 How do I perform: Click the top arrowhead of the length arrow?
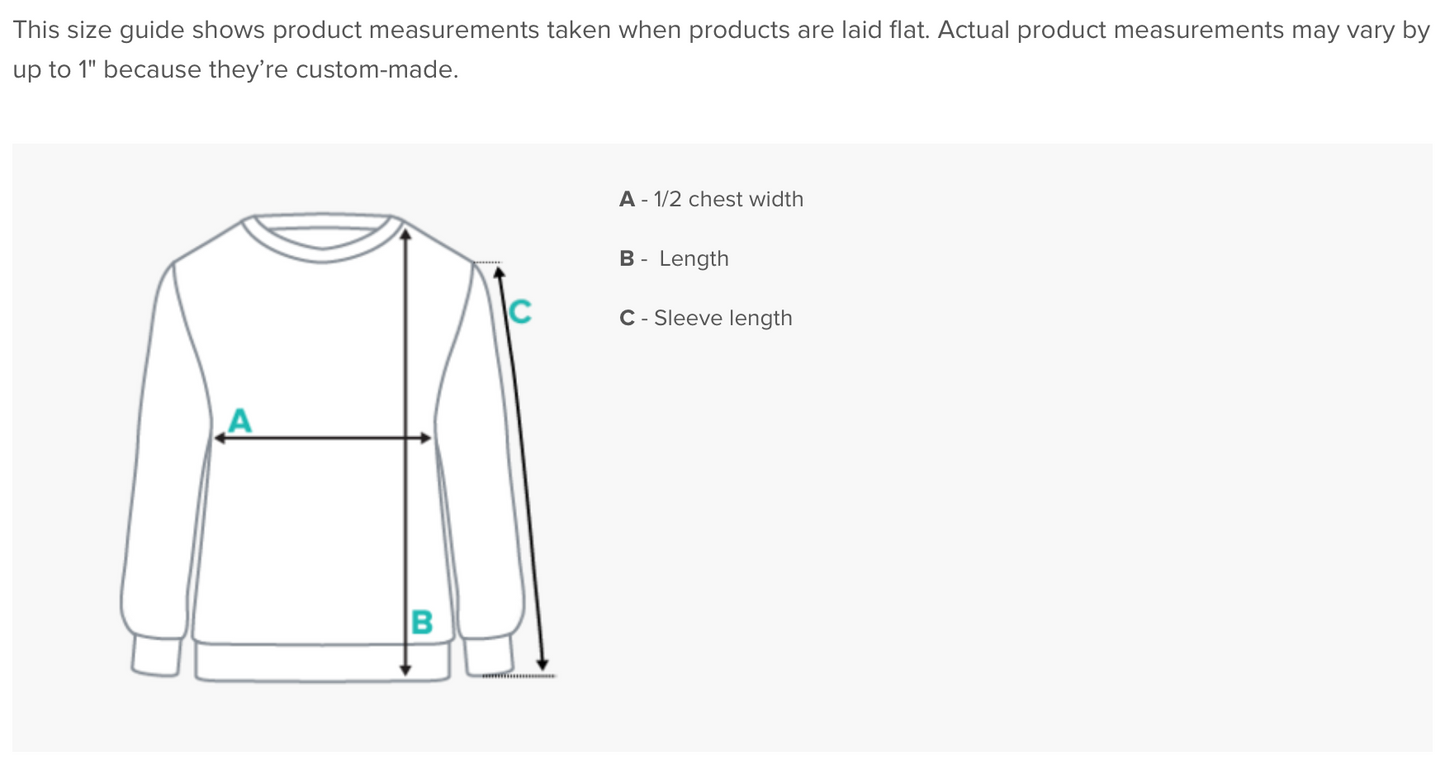[405, 236]
